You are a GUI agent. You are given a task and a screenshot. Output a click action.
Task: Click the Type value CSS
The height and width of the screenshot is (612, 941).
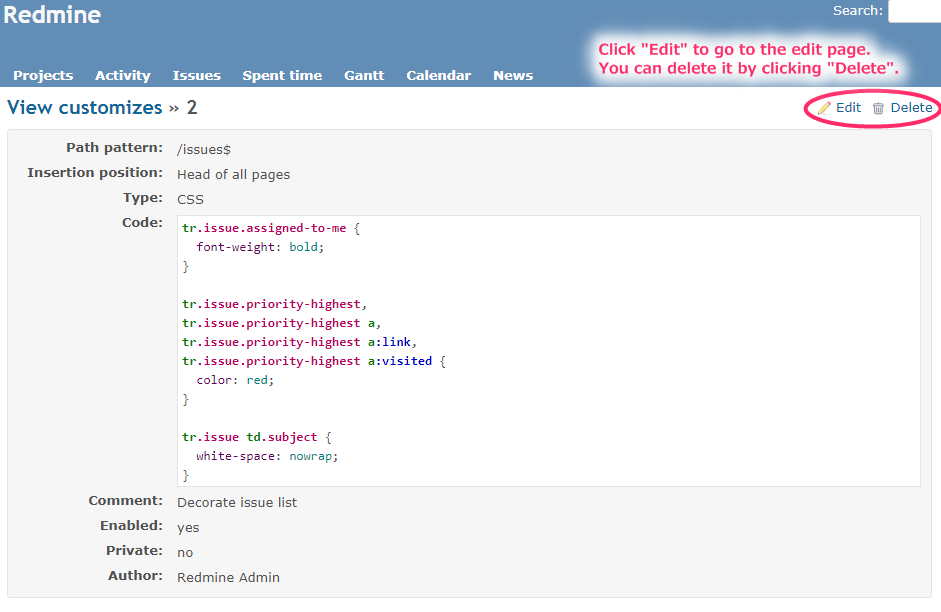pos(190,199)
